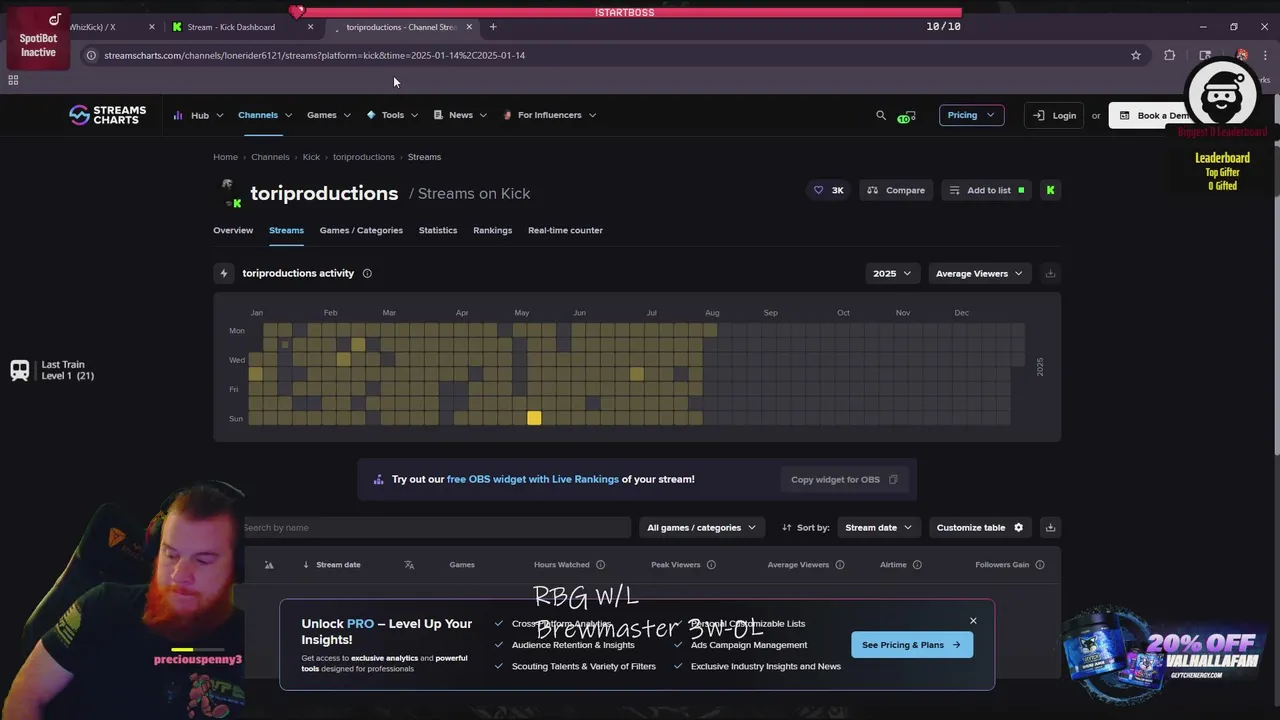Switch to the Overview tab
This screenshot has height=720, width=1280.
point(233,230)
